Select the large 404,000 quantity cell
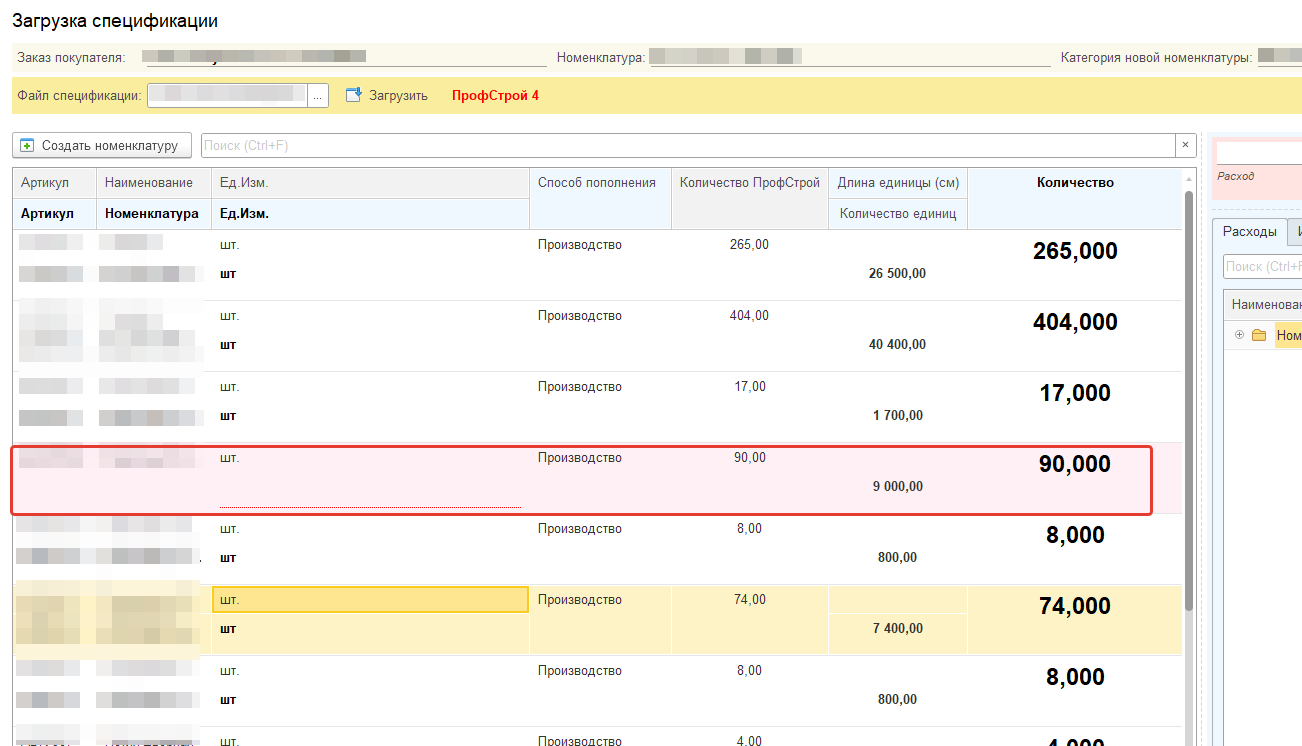1302x746 pixels. [x=1075, y=323]
